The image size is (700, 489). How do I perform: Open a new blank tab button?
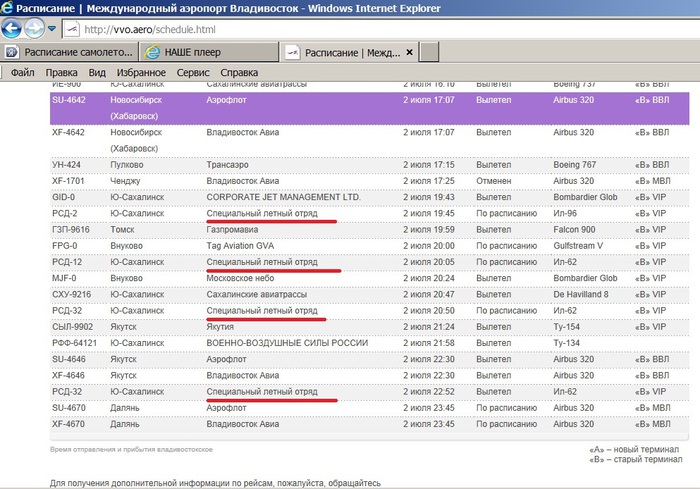(429, 52)
